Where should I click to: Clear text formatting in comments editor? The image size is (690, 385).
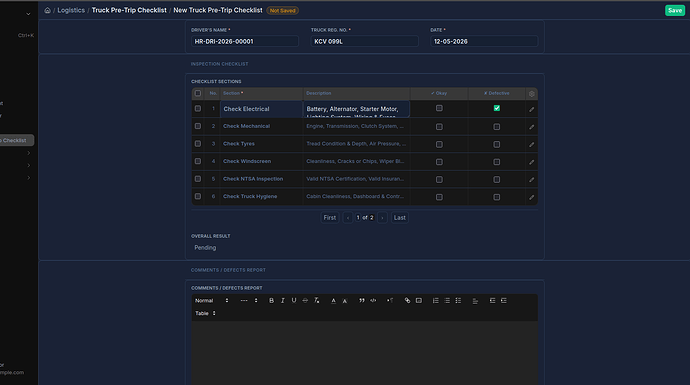click(316, 301)
